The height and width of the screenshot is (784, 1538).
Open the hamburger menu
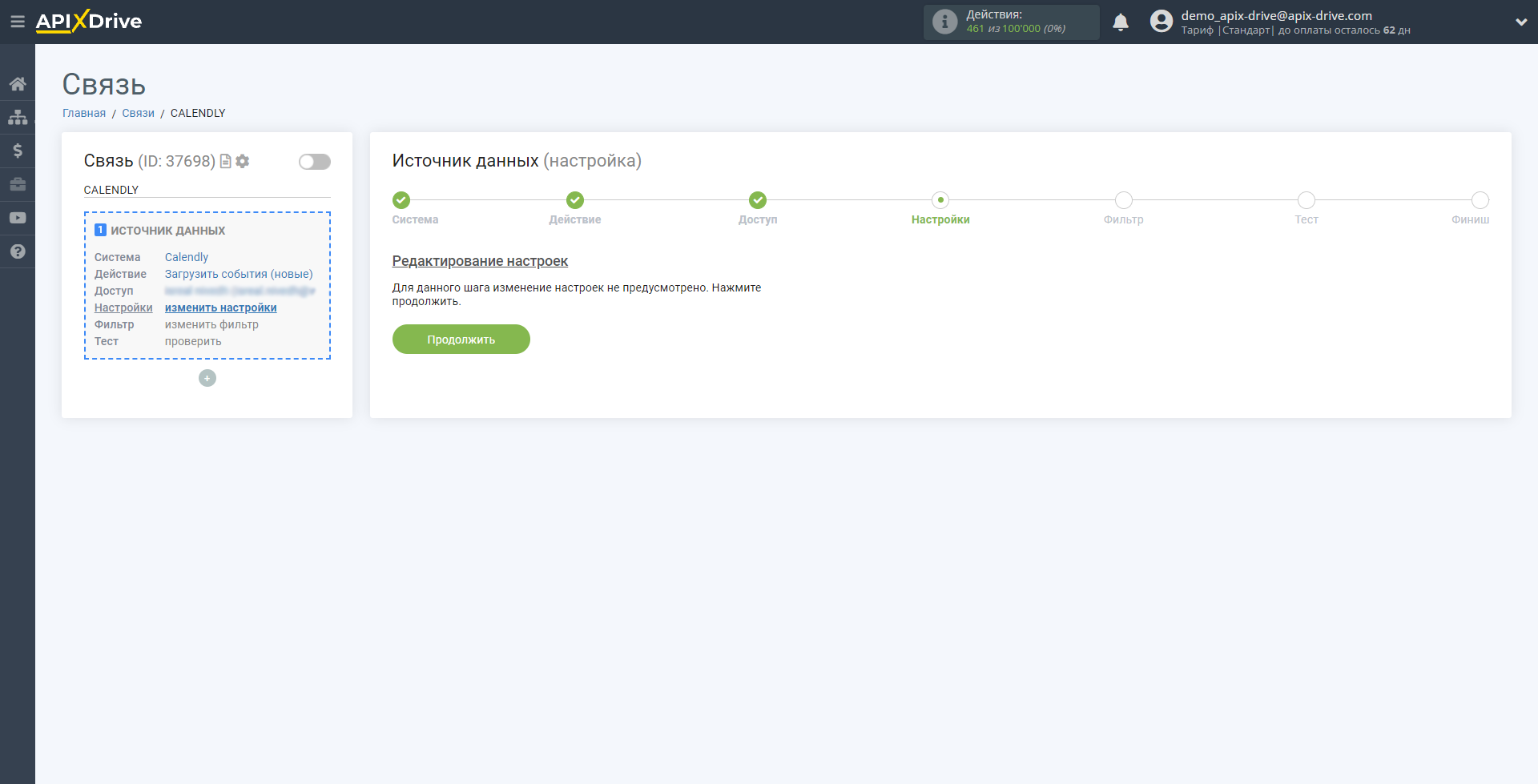point(18,22)
